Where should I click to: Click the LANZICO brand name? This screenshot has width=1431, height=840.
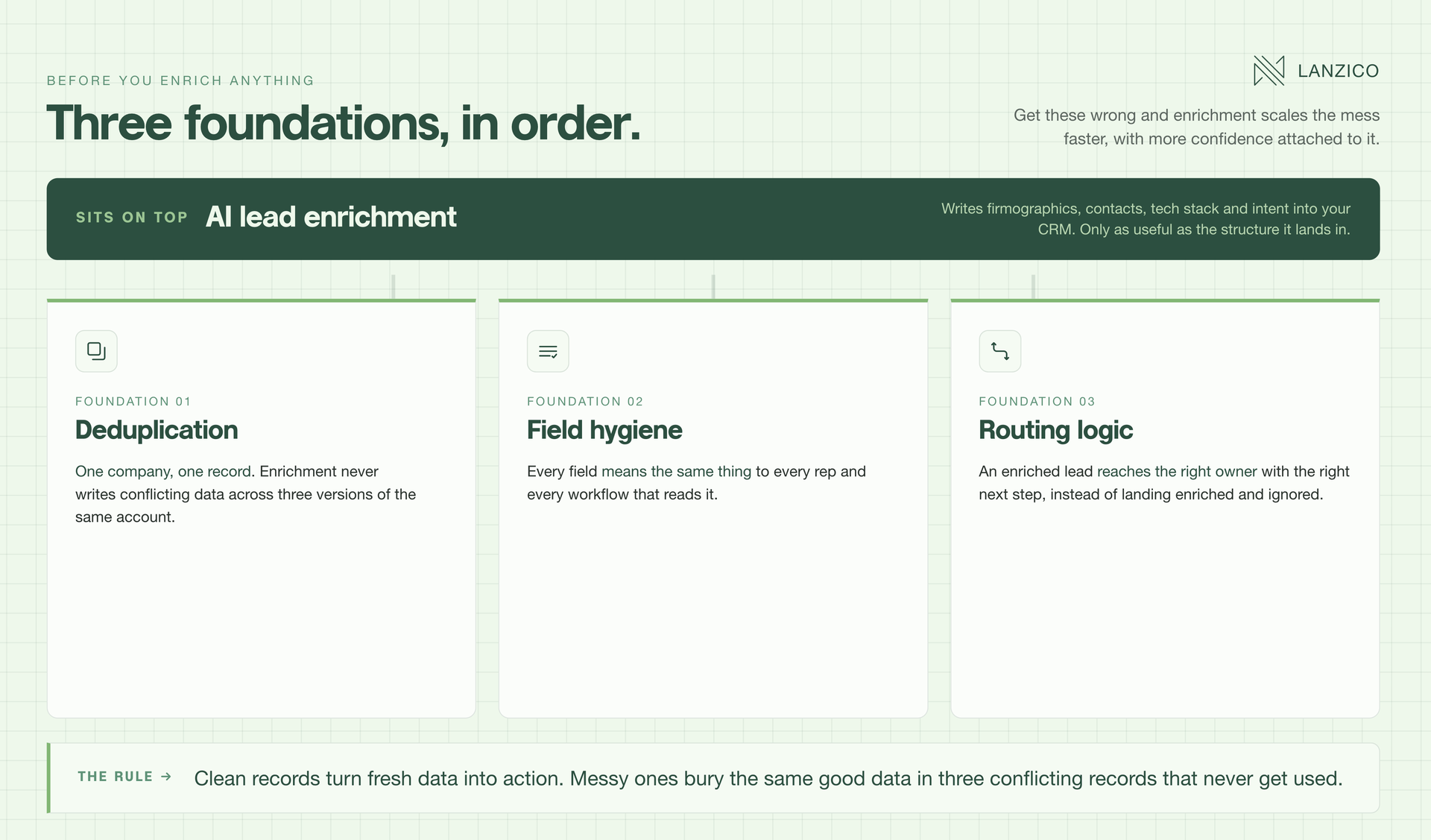click(1338, 71)
